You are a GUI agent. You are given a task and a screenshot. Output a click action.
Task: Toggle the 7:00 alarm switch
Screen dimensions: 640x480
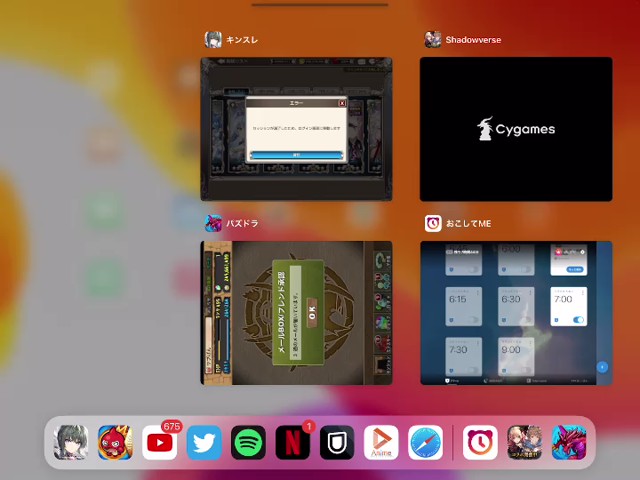tap(578, 320)
